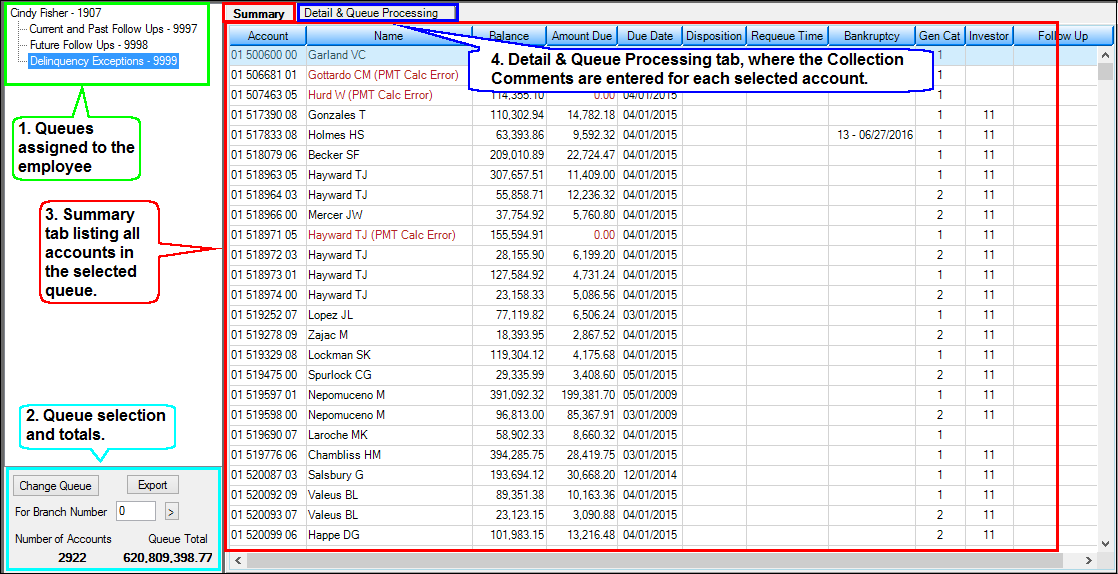Open Current and Past Follow Ups - 9997 queue

coord(113,29)
